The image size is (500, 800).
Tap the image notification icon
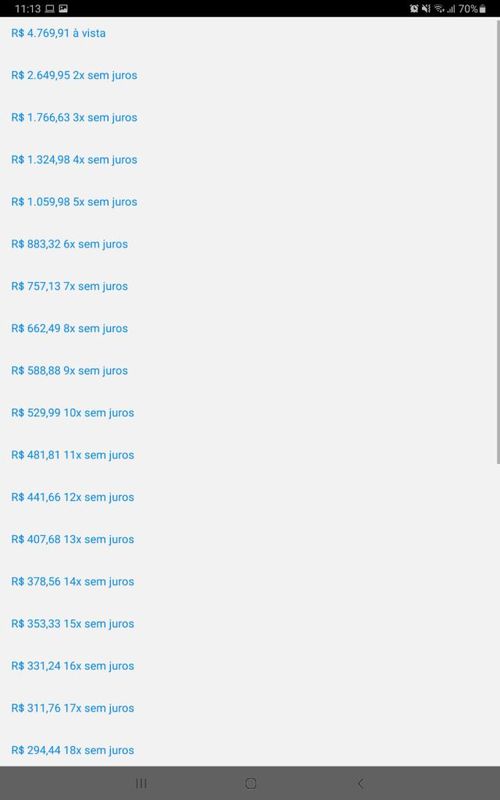pos(63,9)
